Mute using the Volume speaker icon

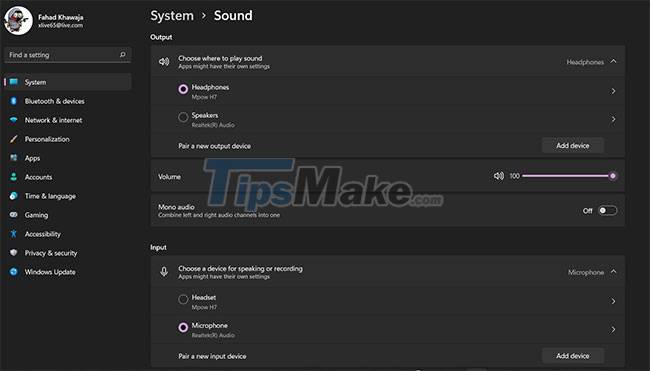pos(499,176)
